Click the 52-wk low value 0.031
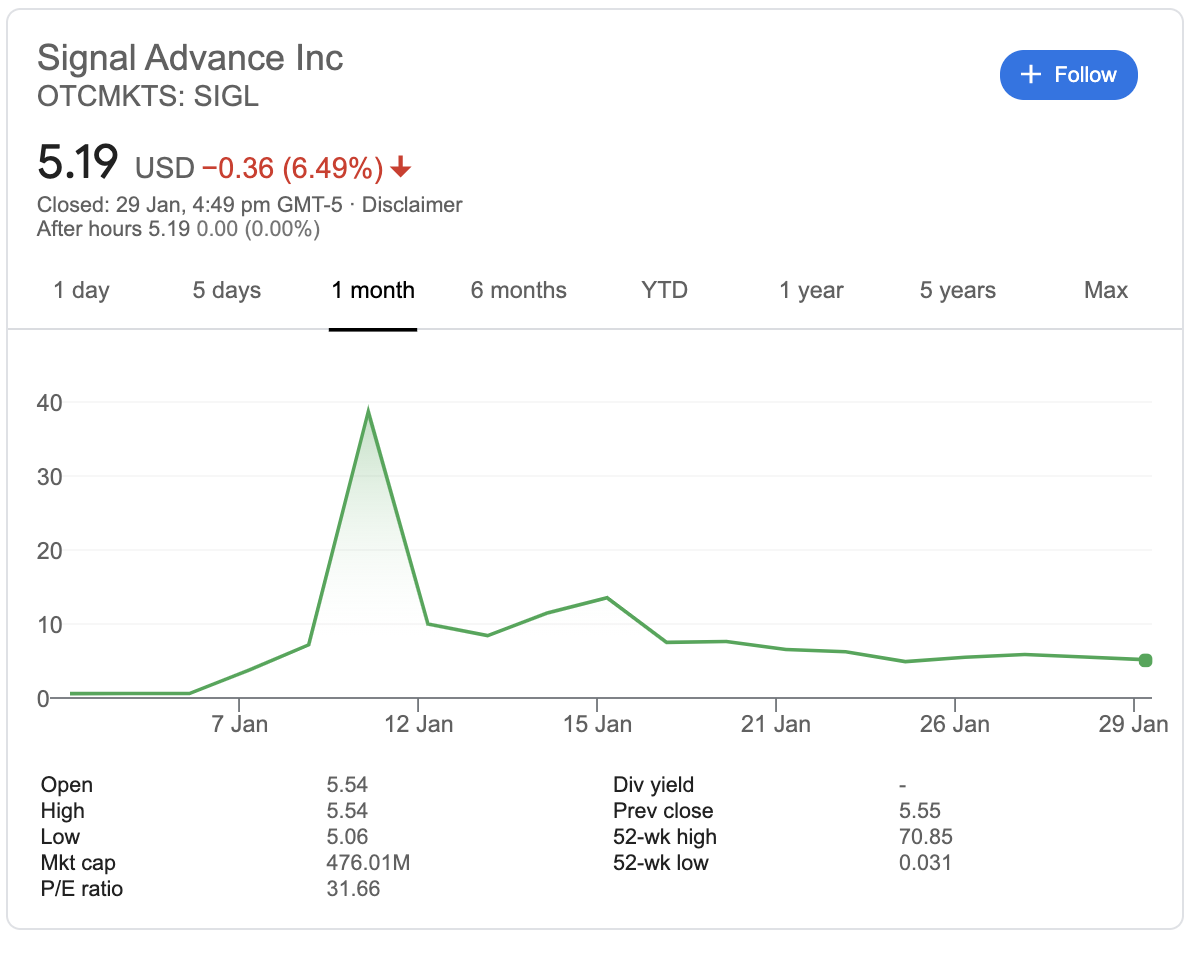The width and height of the screenshot is (1192, 962). [x=924, y=862]
